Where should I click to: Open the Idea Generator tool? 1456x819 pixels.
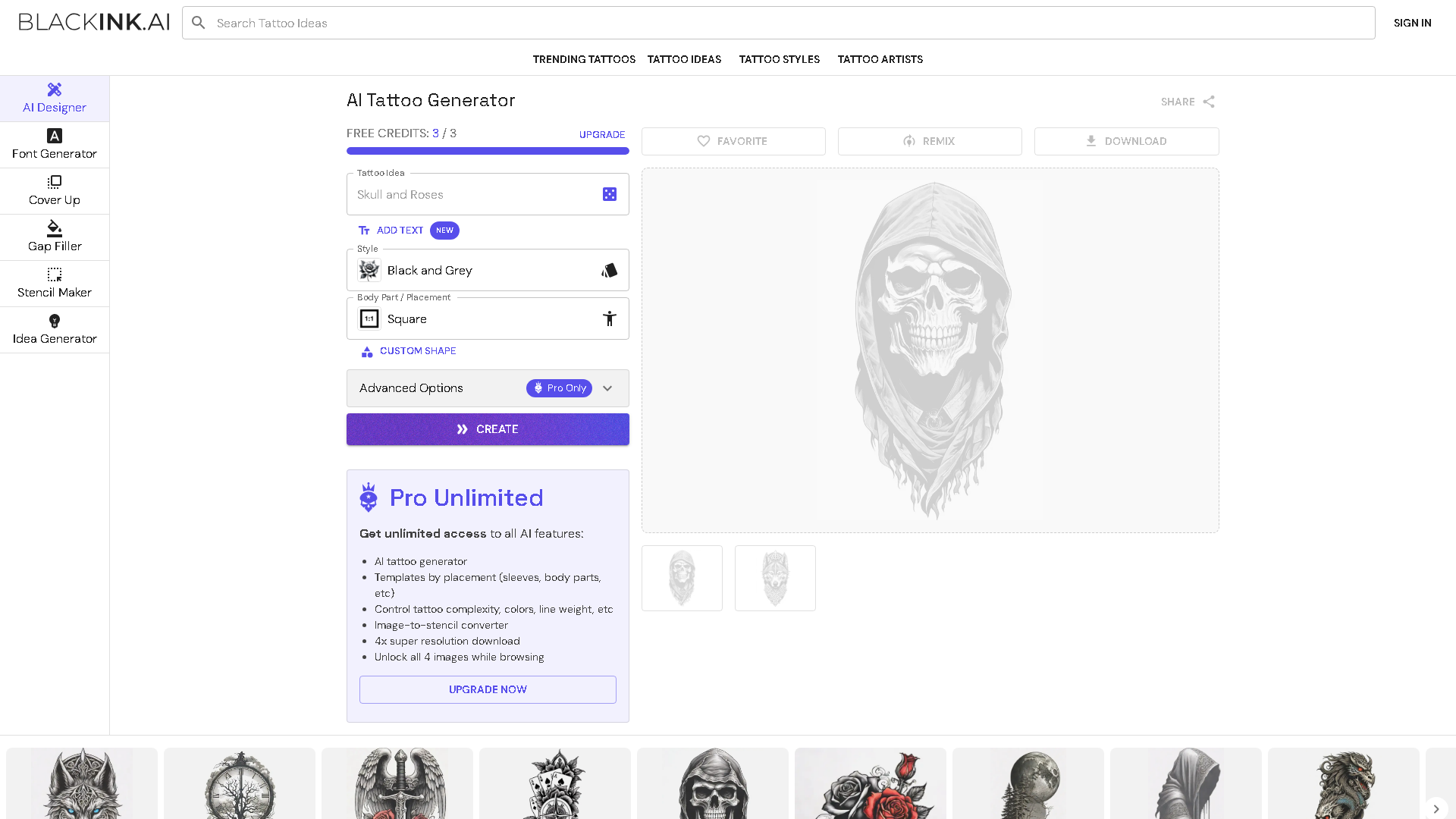[54, 329]
